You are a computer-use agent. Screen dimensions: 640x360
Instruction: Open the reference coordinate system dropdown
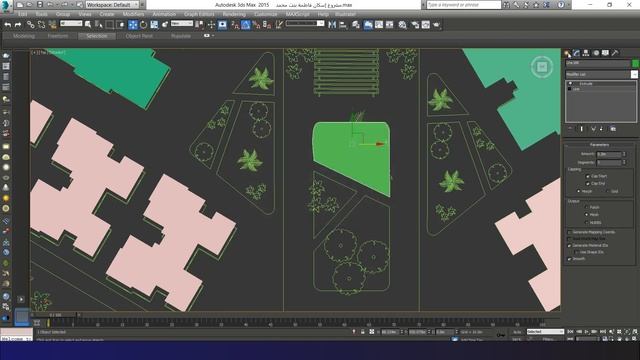coord(182,24)
